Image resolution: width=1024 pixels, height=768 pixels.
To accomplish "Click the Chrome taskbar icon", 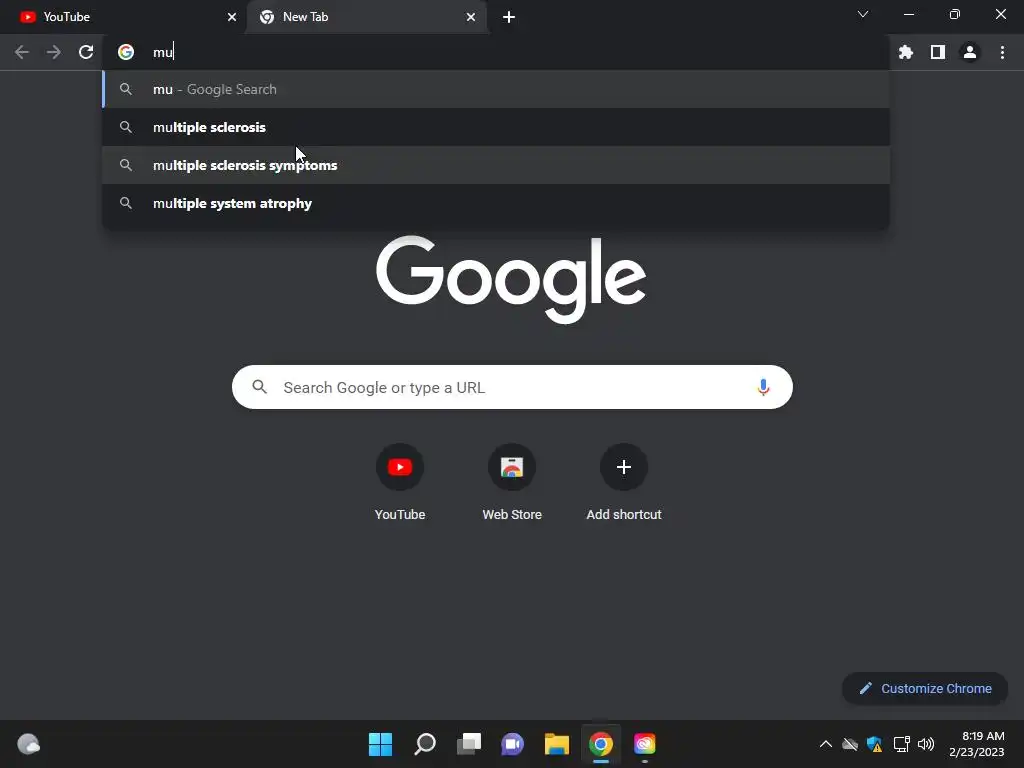I will (601, 744).
